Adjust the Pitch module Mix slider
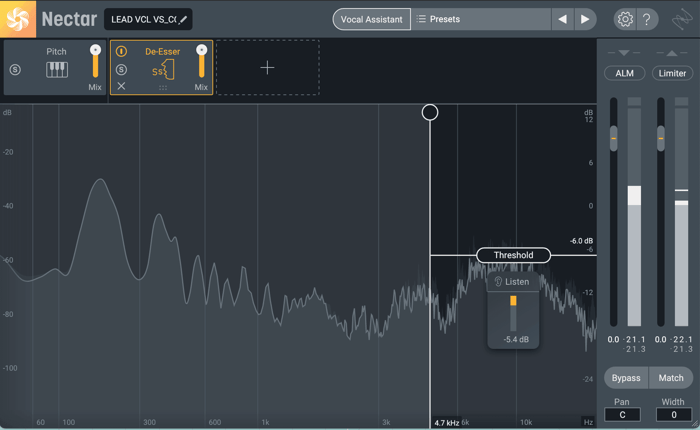This screenshot has height=430, width=700. click(x=95, y=62)
